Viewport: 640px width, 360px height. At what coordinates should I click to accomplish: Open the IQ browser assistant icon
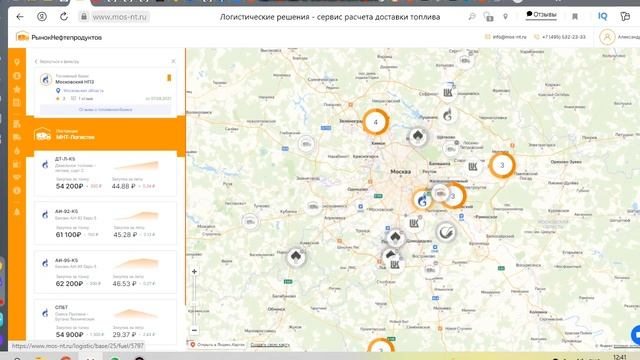pos(602,16)
